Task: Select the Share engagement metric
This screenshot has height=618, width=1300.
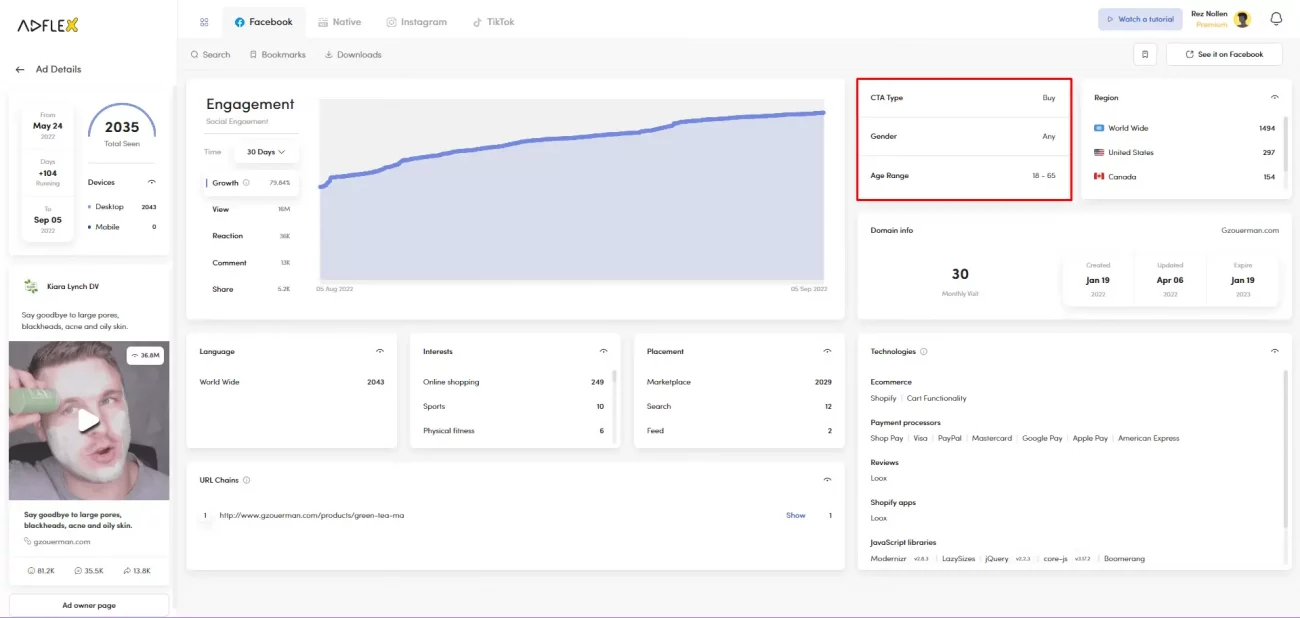Action: pyautogui.click(x=250, y=289)
